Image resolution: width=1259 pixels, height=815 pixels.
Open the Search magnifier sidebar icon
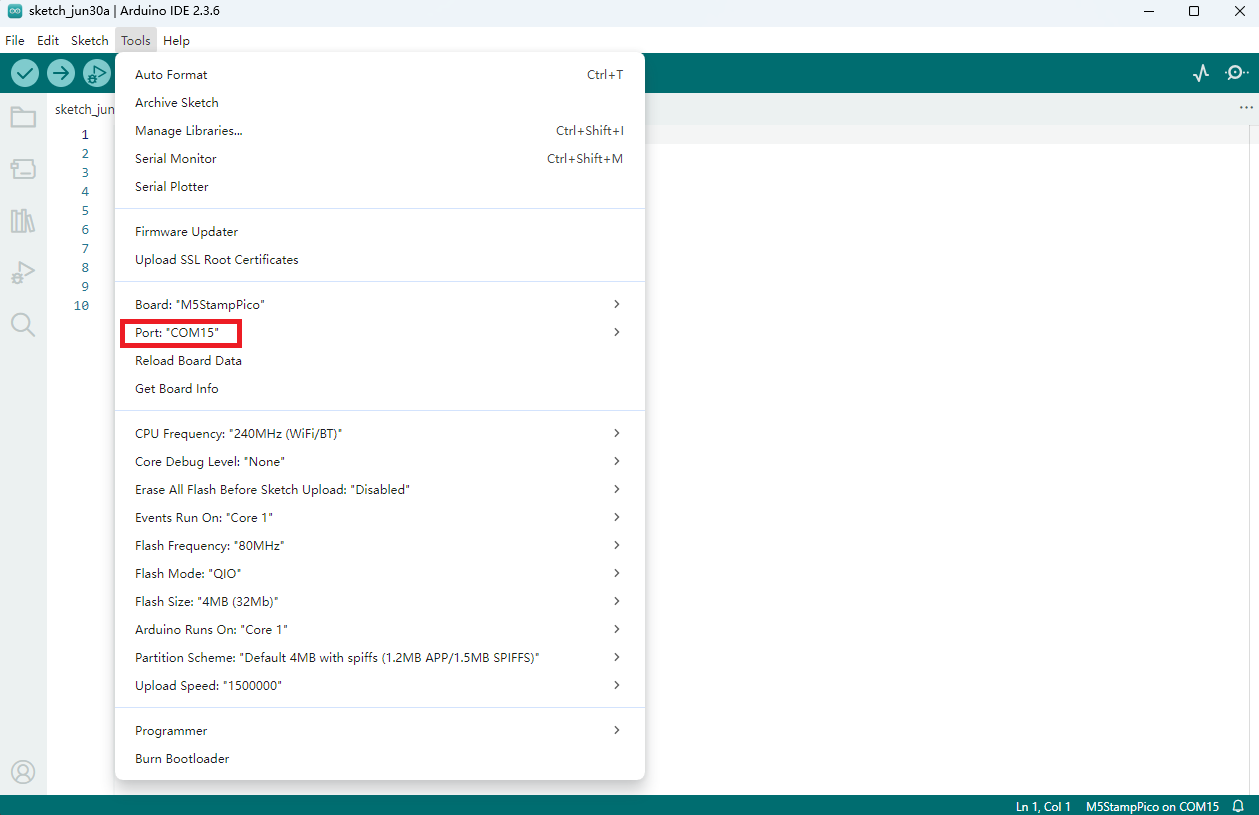point(23,325)
